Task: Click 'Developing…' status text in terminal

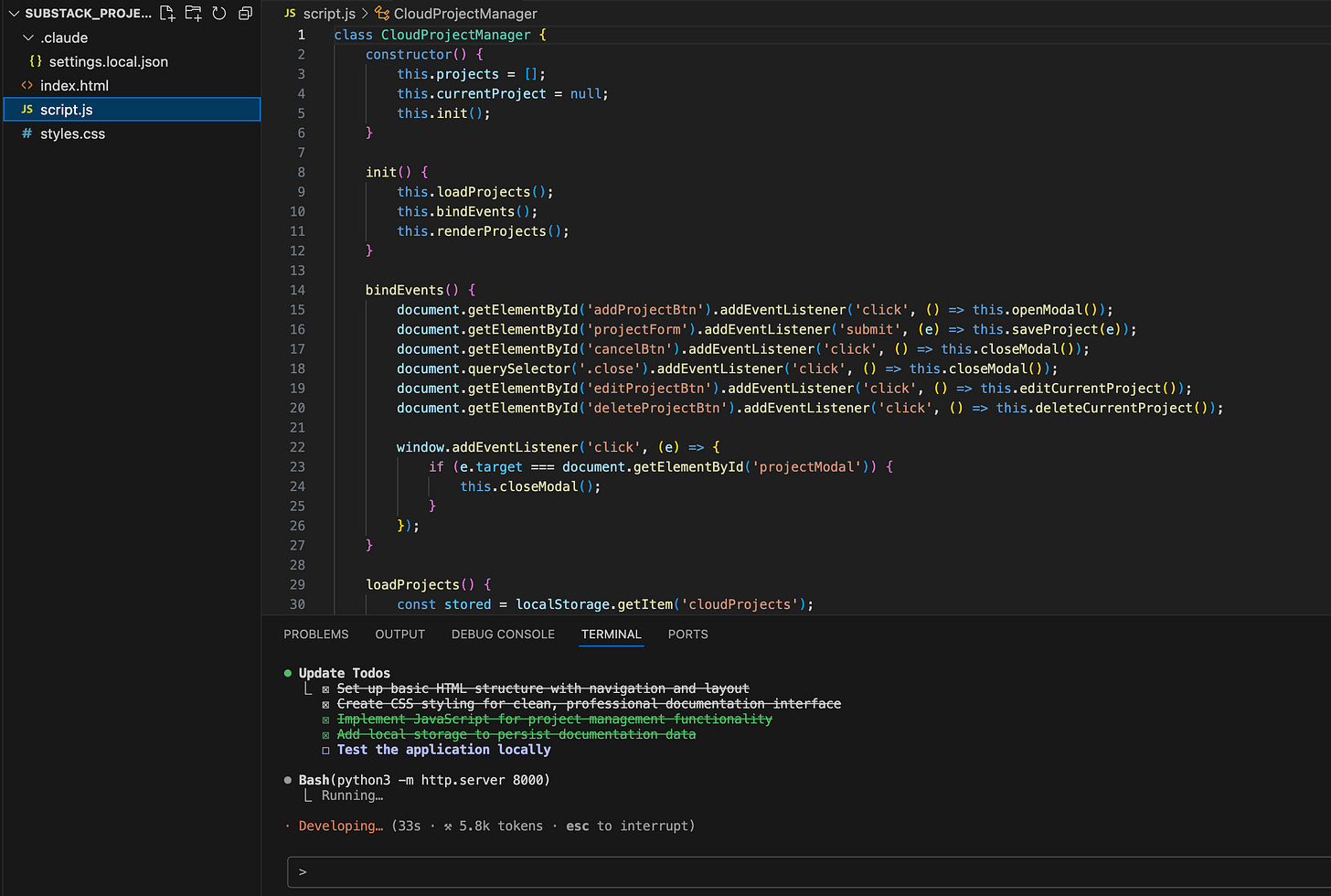Action: click(x=341, y=826)
